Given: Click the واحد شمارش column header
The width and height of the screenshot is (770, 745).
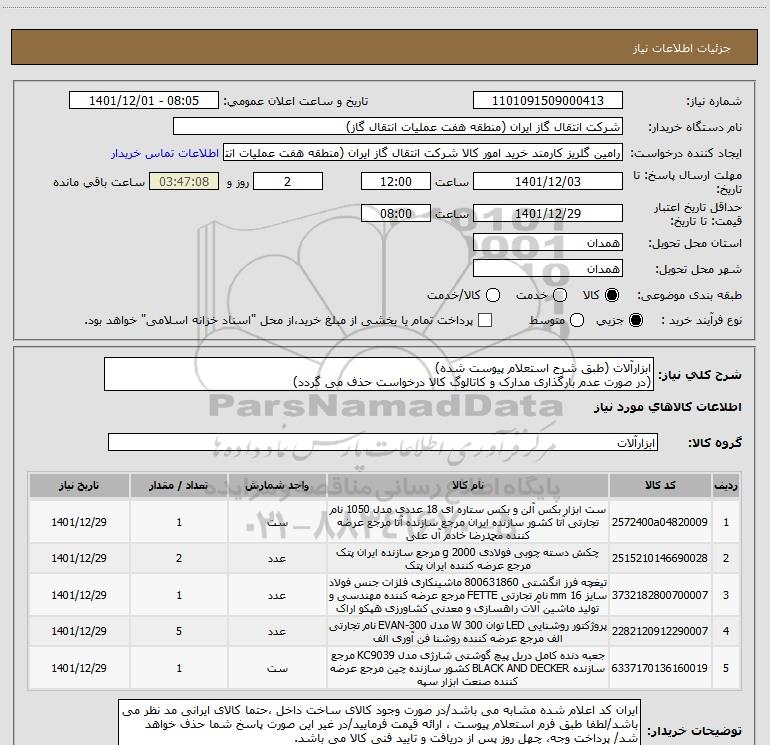Looking at the screenshot, I should coord(277,485).
